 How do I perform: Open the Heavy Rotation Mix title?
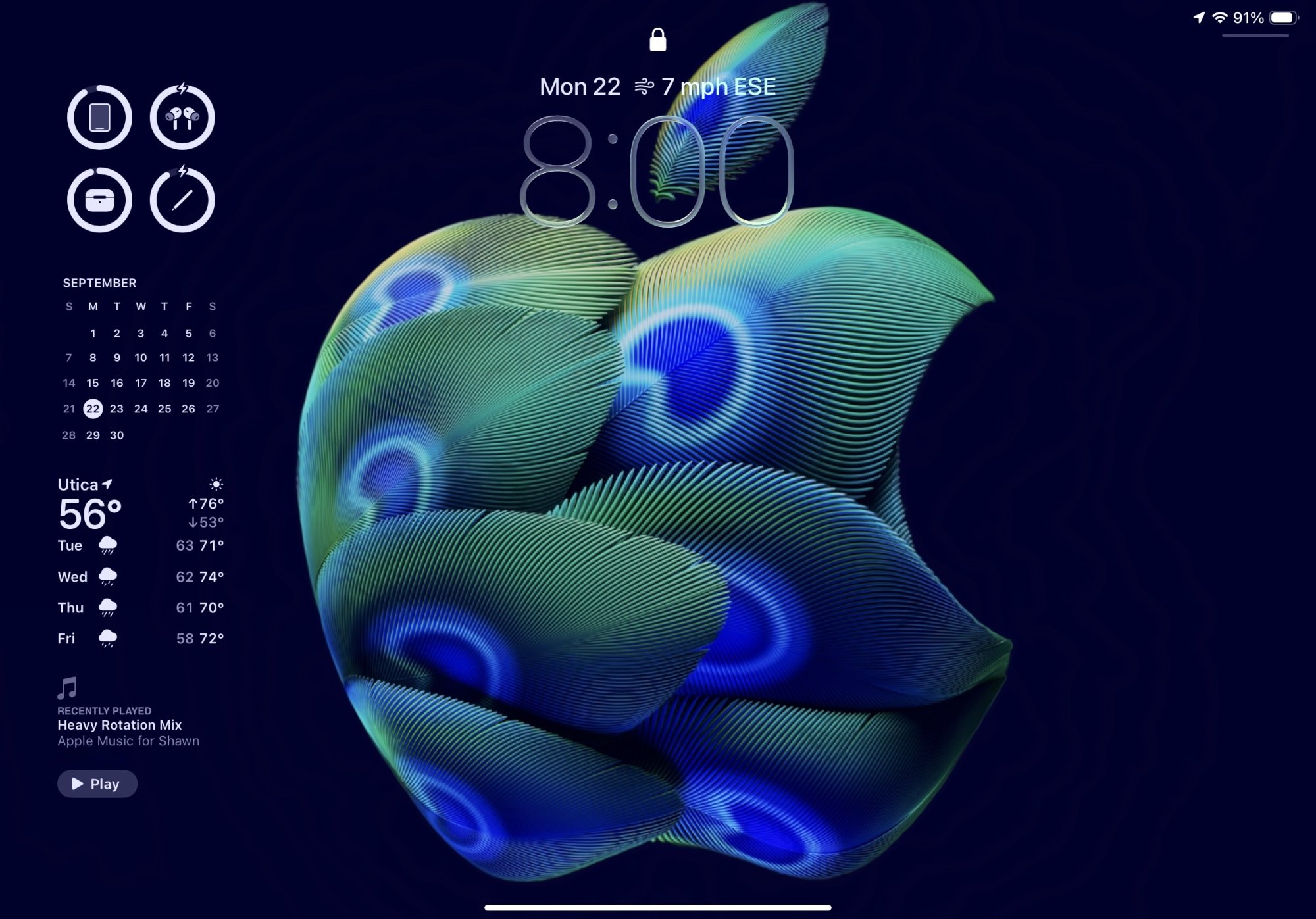pyautogui.click(x=119, y=725)
